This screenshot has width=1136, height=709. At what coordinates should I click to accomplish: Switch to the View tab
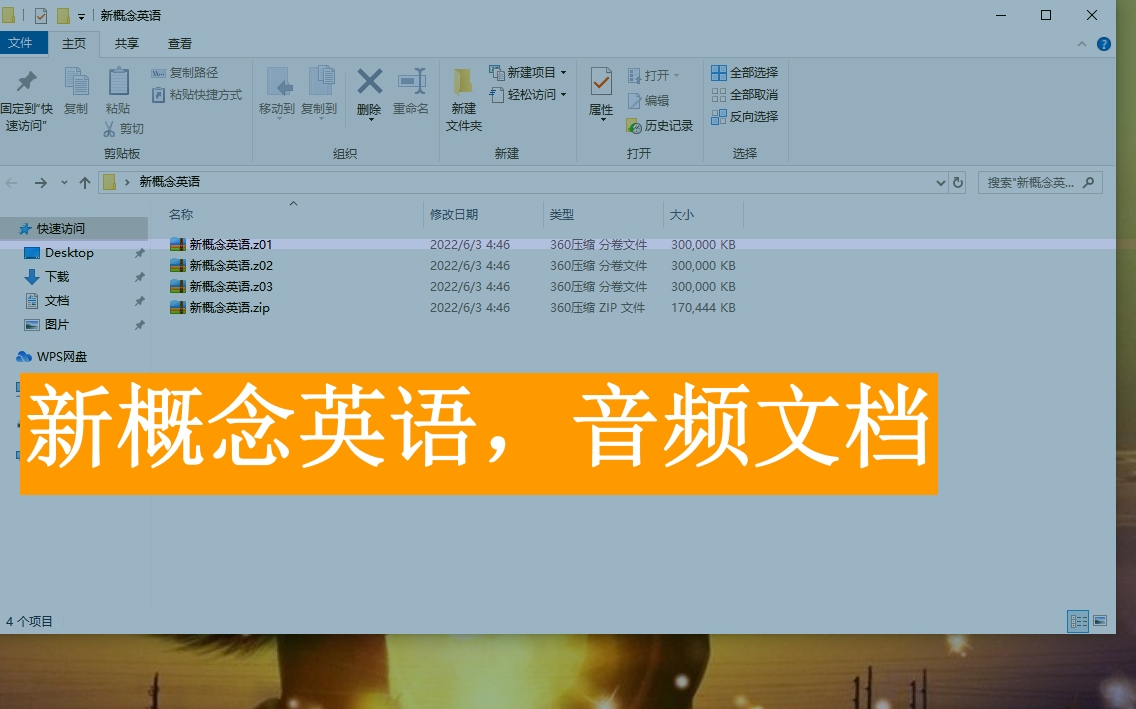(180, 43)
